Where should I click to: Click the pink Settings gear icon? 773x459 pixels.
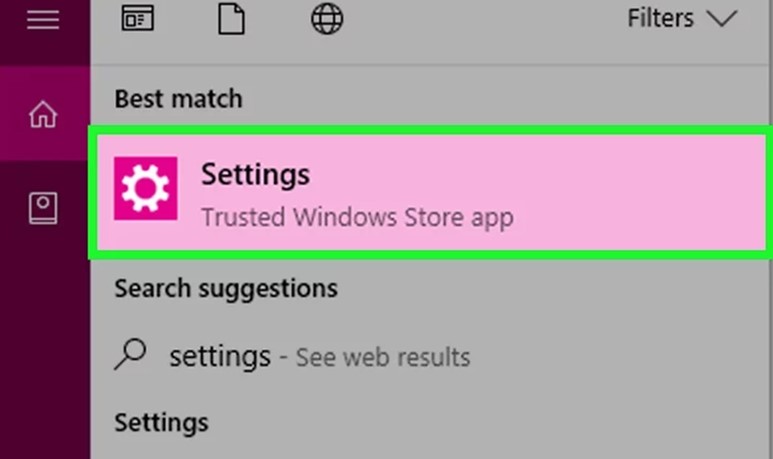coord(145,188)
